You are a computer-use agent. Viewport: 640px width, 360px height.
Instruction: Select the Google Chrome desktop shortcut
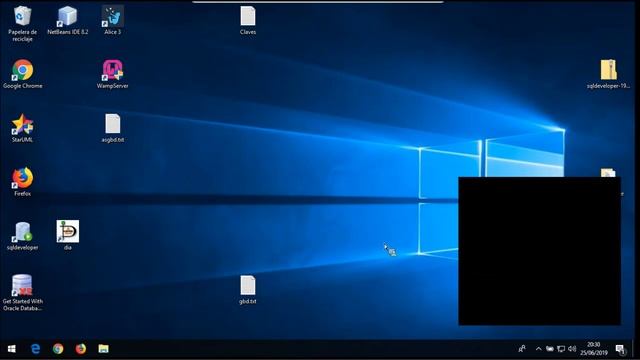pyautogui.click(x=22, y=74)
